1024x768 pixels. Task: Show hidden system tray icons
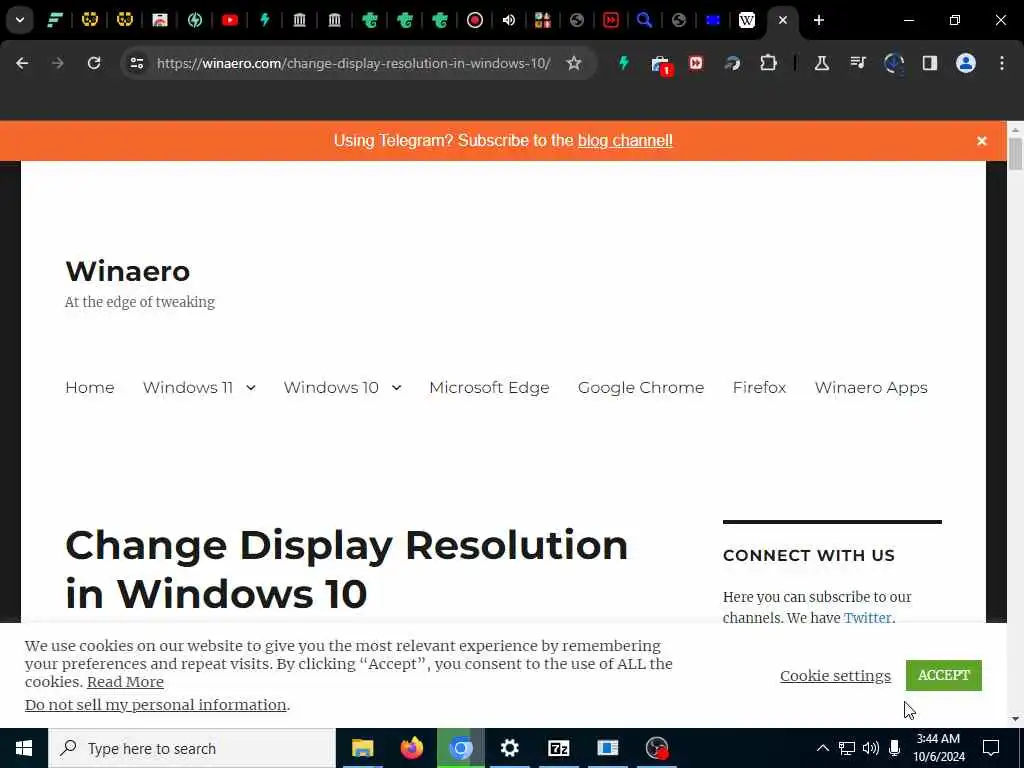(x=823, y=748)
